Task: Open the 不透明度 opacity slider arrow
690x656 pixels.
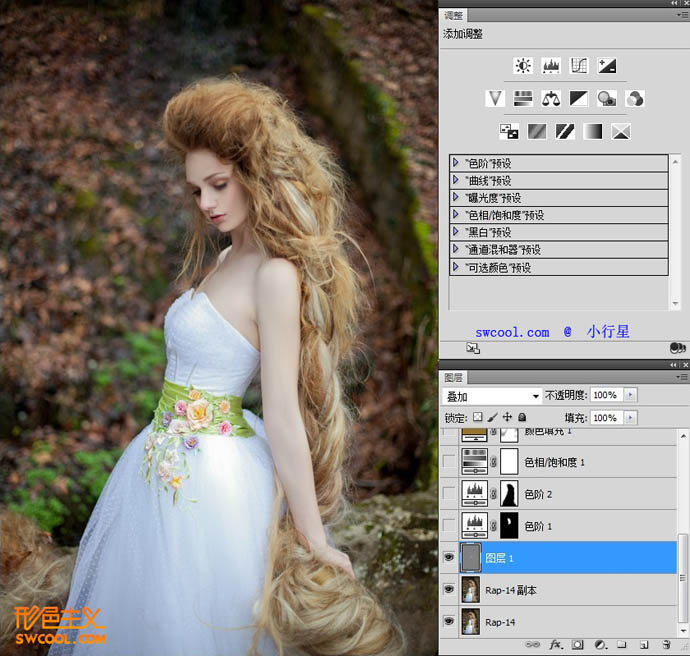Action: [x=630, y=396]
